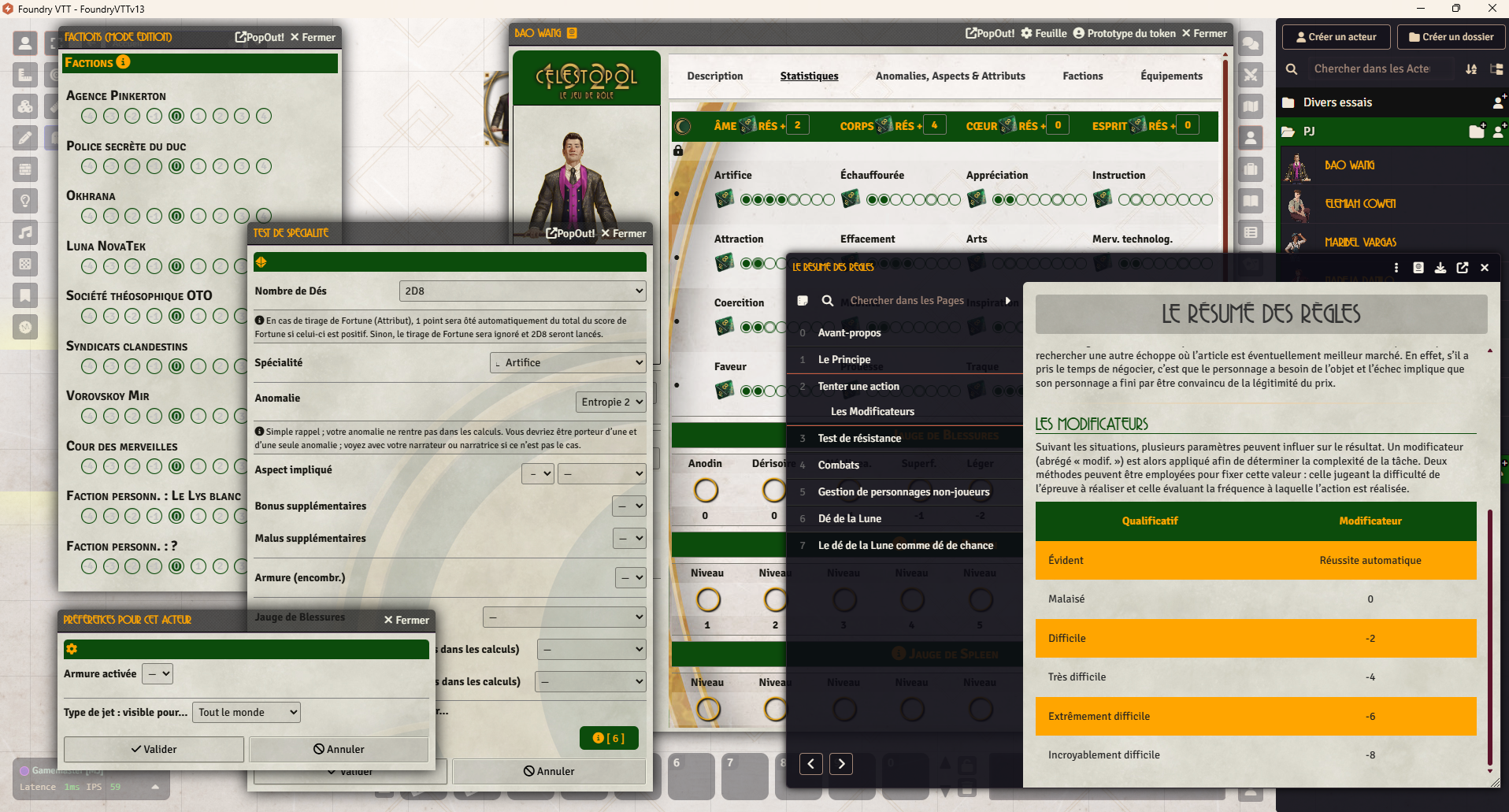The image size is (1509, 812).
Task: Click the actor sort order icon
Action: (x=1470, y=69)
